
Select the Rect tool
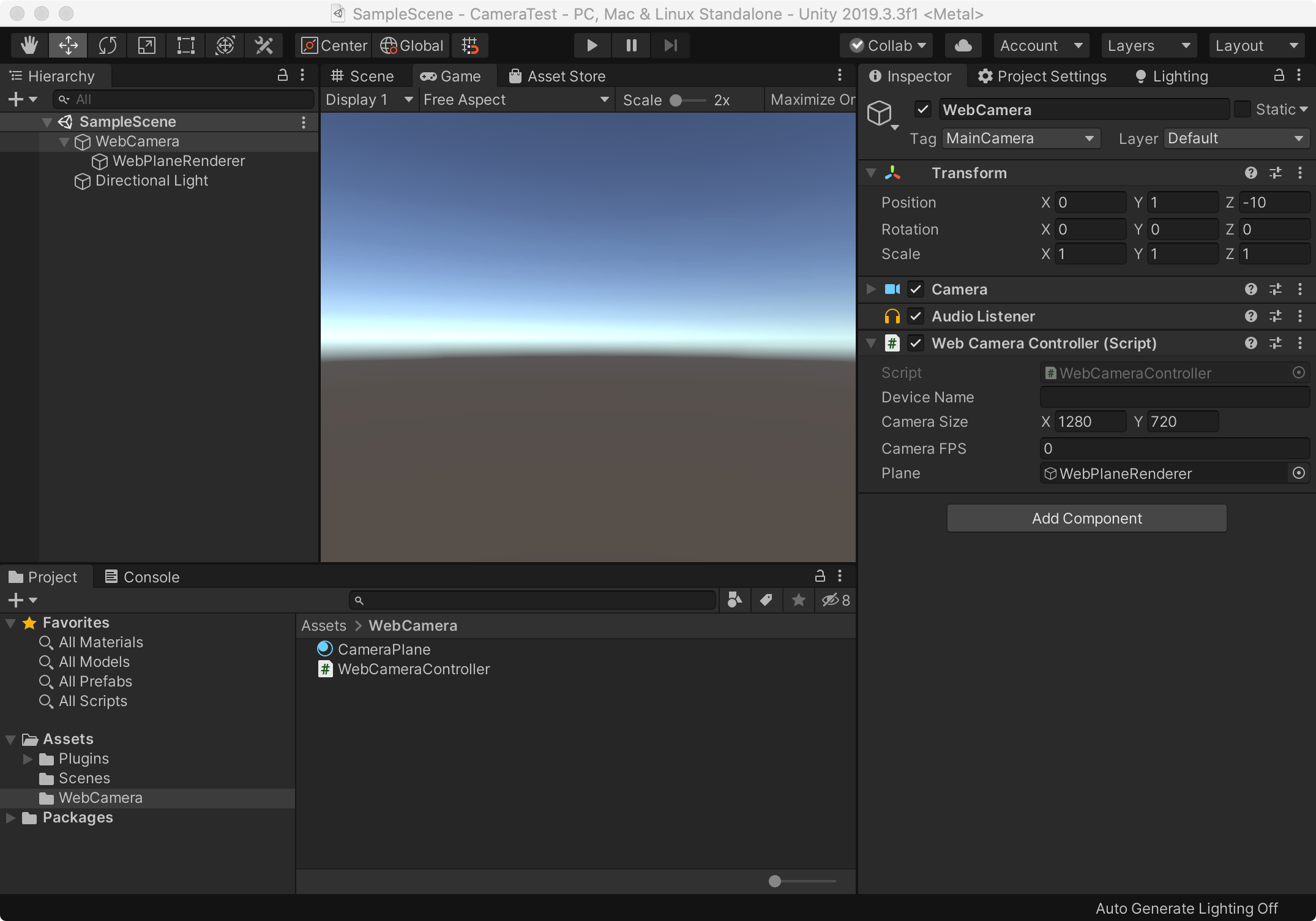tap(185, 45)
